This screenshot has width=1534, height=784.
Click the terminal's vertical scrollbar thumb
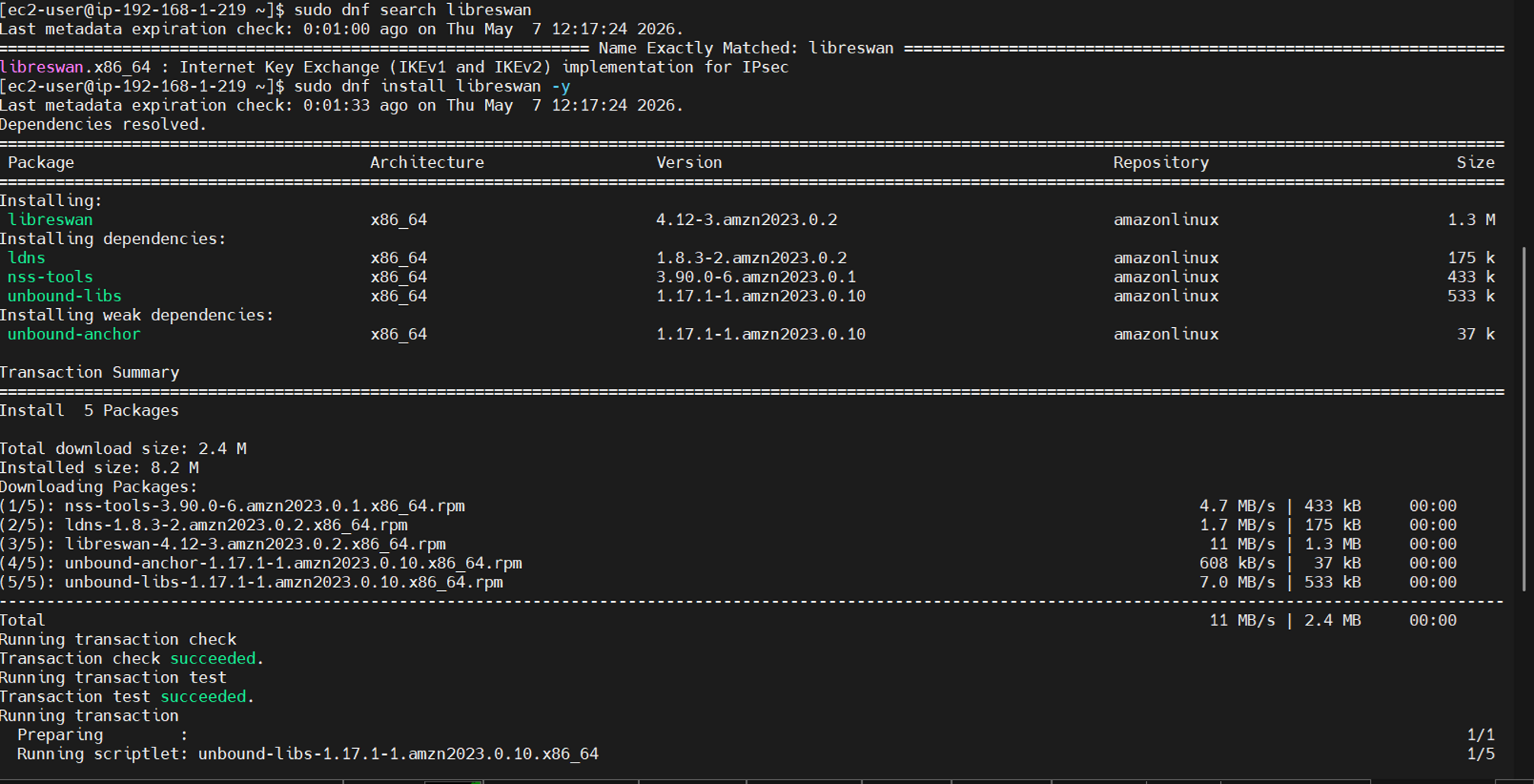coord(1524,418)
